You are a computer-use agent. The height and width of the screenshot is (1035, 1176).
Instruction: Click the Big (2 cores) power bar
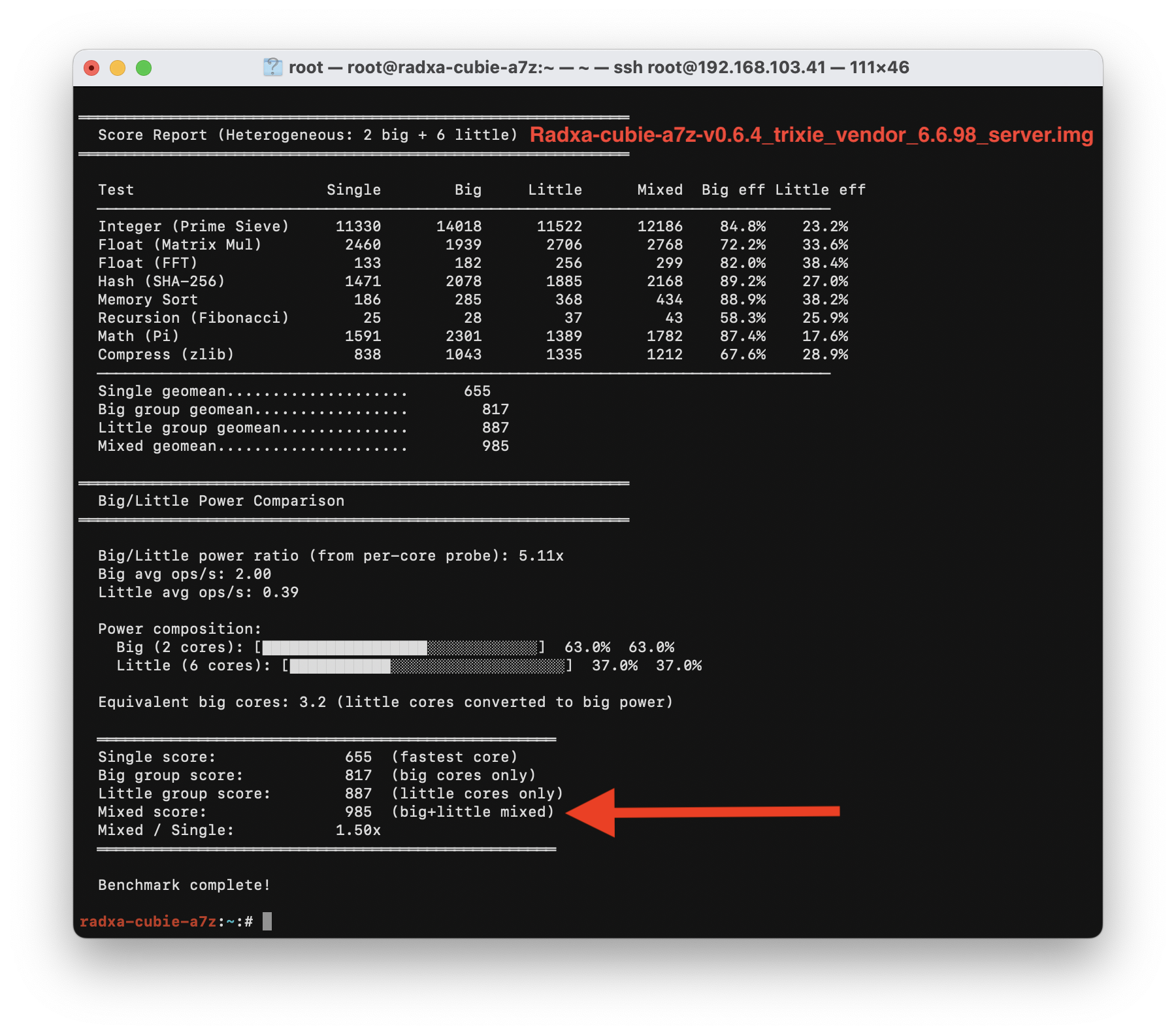pos(400,648)
